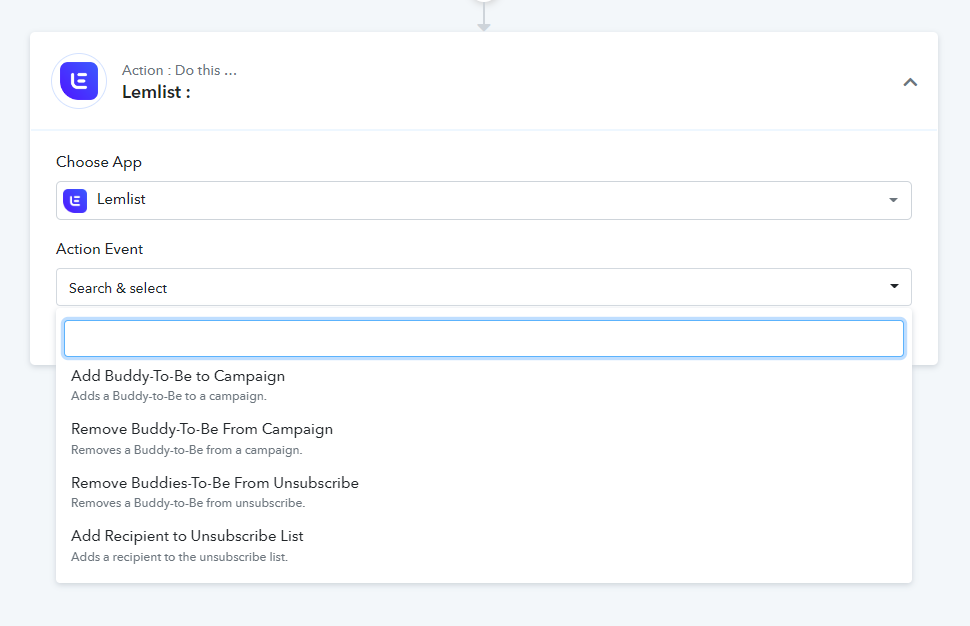The height and width of the screenshot is (626, 970).
Task: Click the Search & select field
Action: click(484, 287)
